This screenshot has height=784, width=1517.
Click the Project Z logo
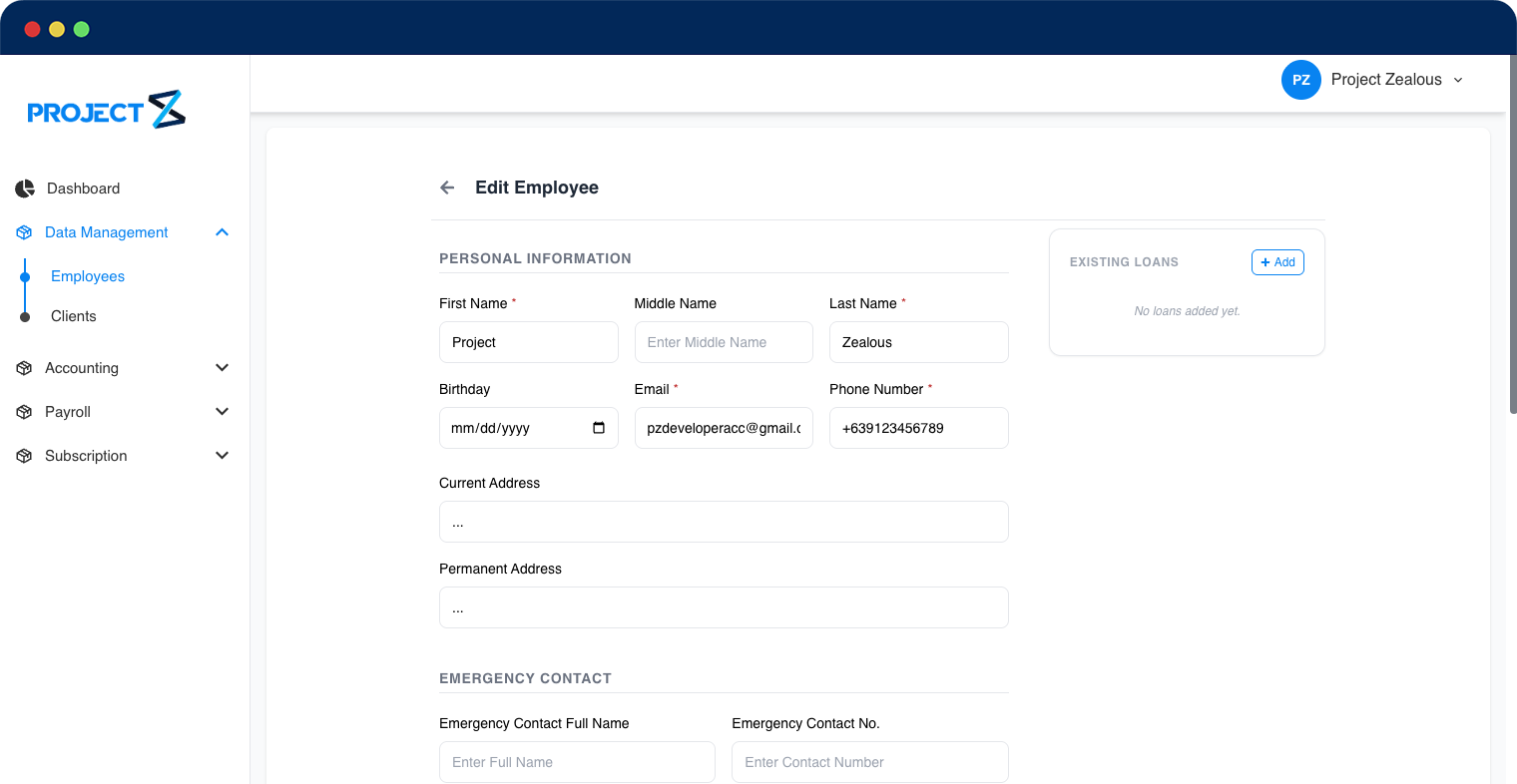(107, 110)
